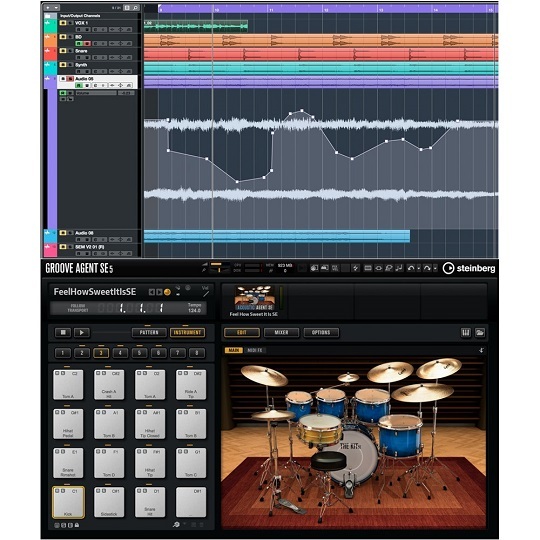Click the VOX 1 audio clip in timeline
The height and width of the screenshot is (540, 540).
196,26
